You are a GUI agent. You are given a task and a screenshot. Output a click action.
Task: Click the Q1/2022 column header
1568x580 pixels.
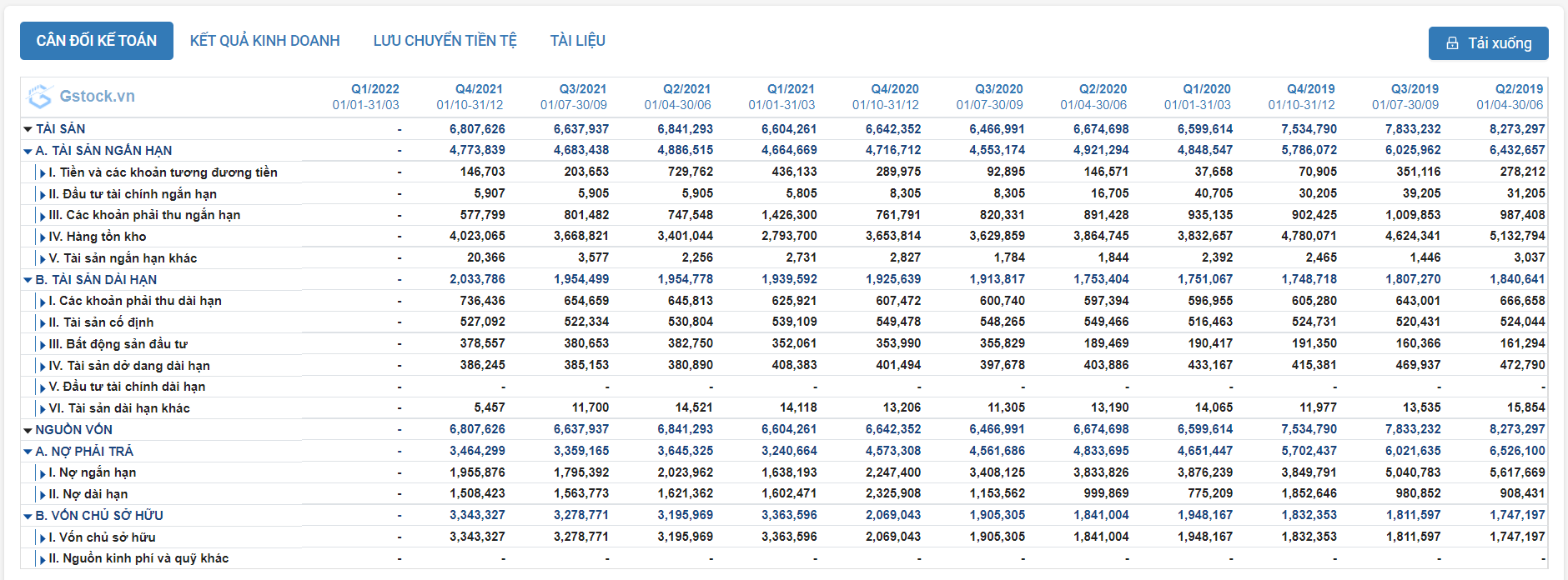[x=374, y=89]
